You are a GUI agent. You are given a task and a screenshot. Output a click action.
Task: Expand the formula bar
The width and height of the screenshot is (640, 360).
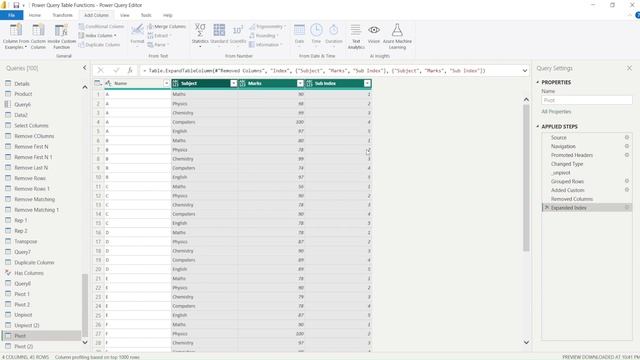[x=524, y=71]
